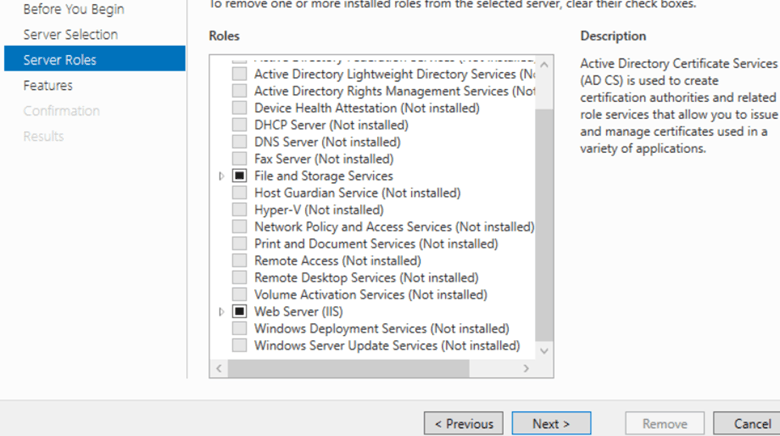Toggle the Active Directory Lightweight Directory Services checkbox

(239, 74)
